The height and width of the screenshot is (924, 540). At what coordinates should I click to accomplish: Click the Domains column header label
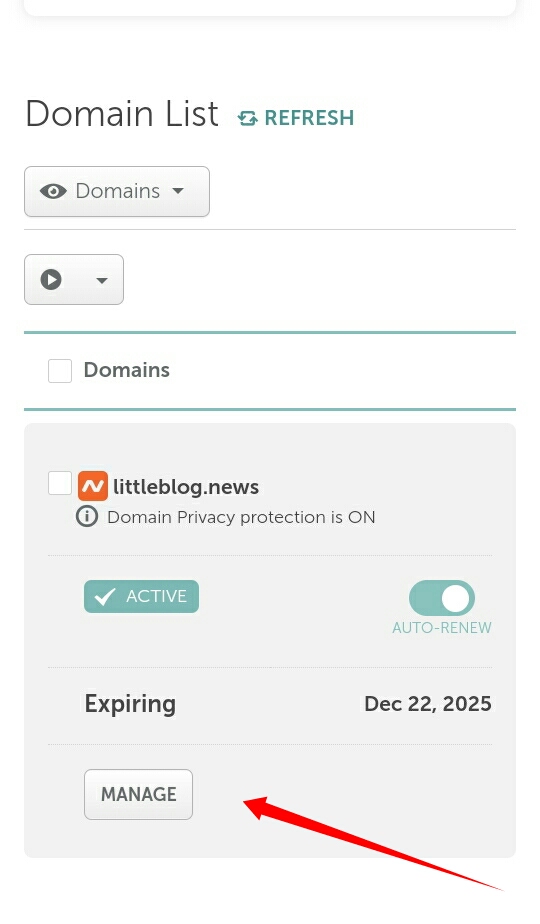127,370
